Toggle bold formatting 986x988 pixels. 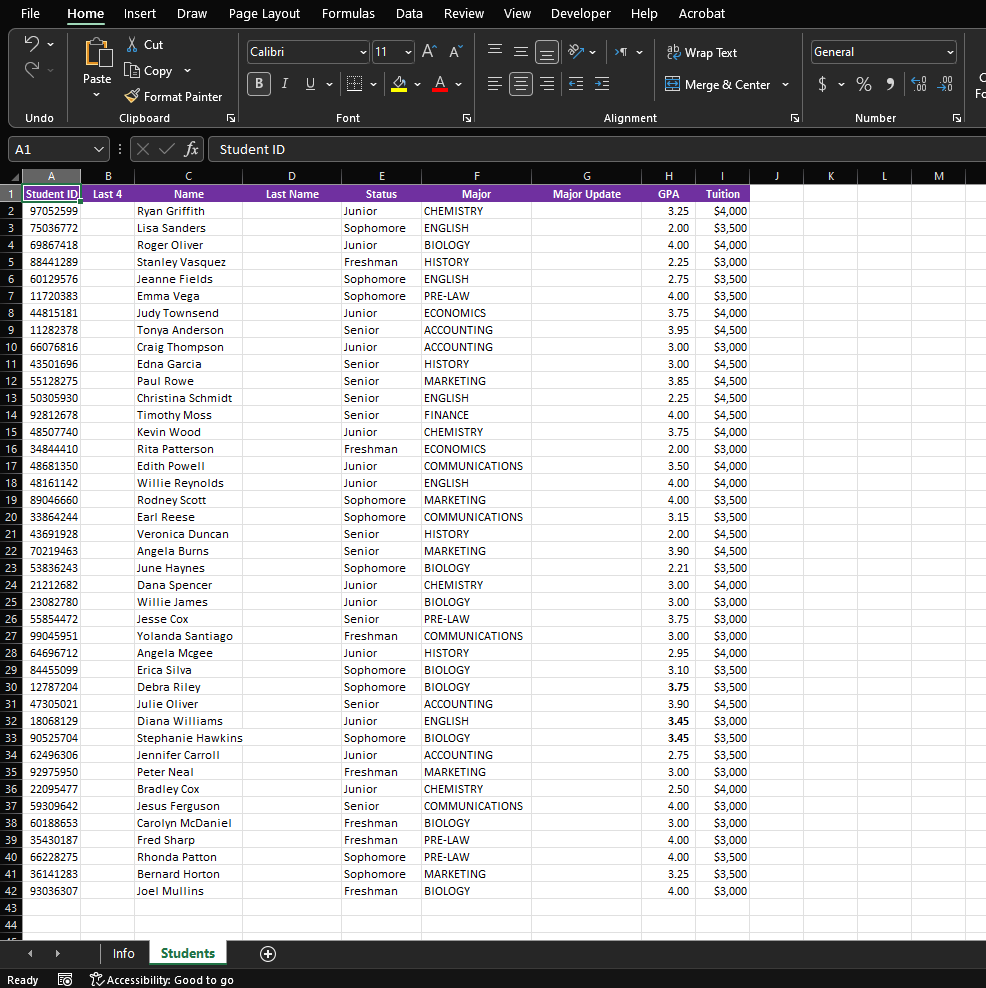(x=258, y=84)
